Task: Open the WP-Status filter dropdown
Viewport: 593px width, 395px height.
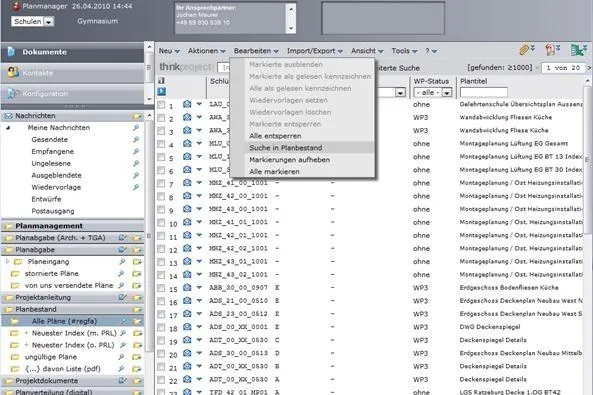Action: click(x=447, y=92)
